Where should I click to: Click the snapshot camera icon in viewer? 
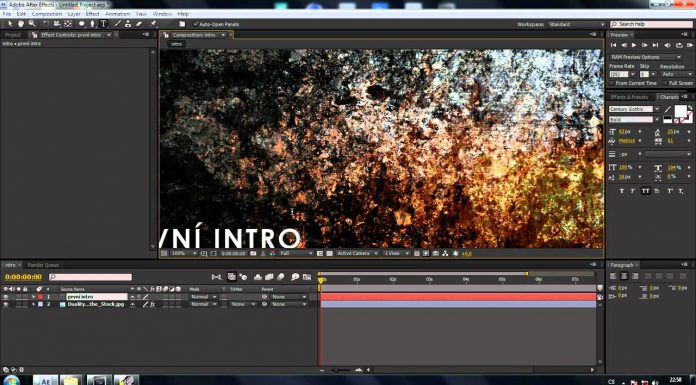click(x=253, y=253)
